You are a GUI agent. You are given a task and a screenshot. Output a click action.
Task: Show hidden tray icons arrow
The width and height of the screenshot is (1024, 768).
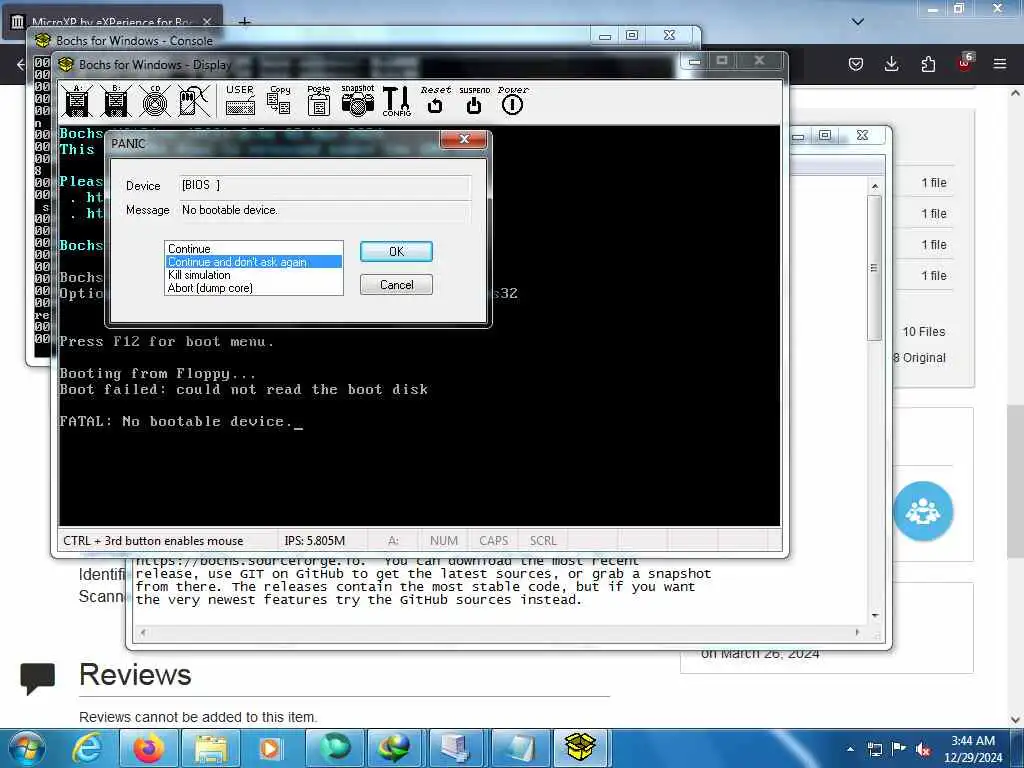[850, 750]
